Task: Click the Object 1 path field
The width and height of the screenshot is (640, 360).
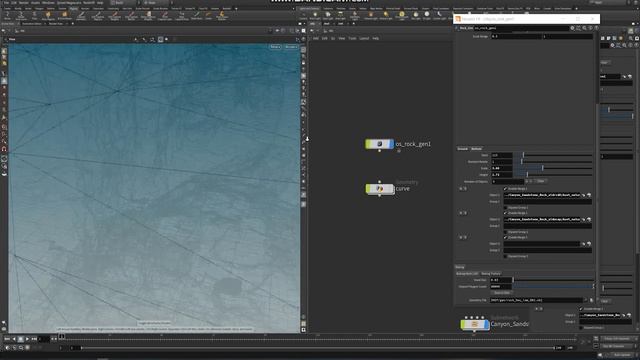Action: coord(542,195)
